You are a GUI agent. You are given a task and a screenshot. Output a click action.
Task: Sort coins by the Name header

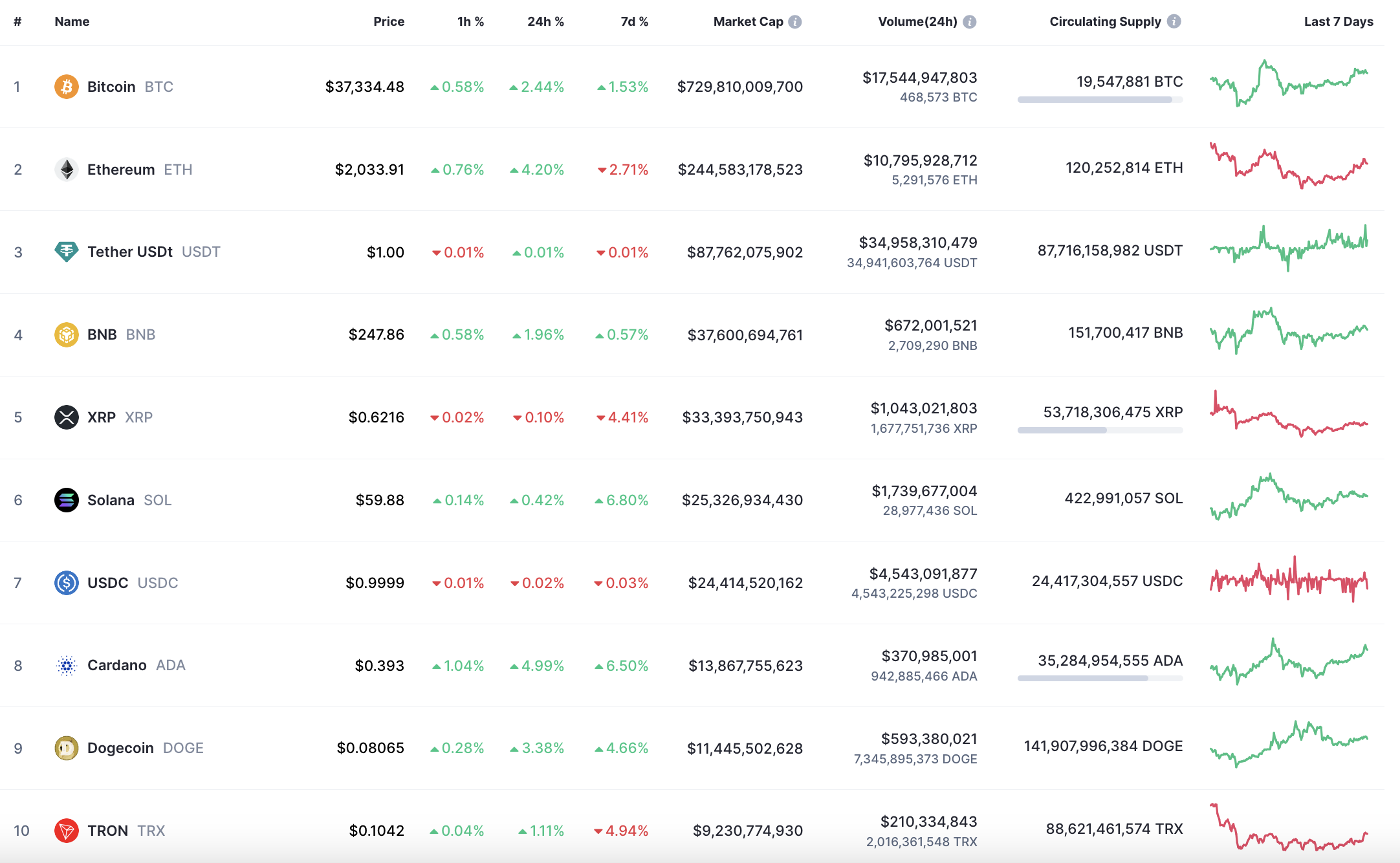(72, 22)
